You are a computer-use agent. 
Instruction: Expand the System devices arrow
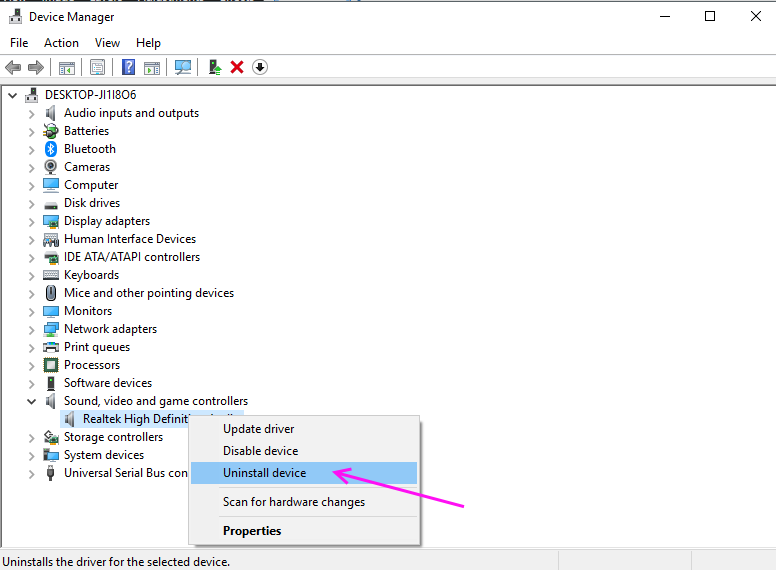click(x=31, y=456)
